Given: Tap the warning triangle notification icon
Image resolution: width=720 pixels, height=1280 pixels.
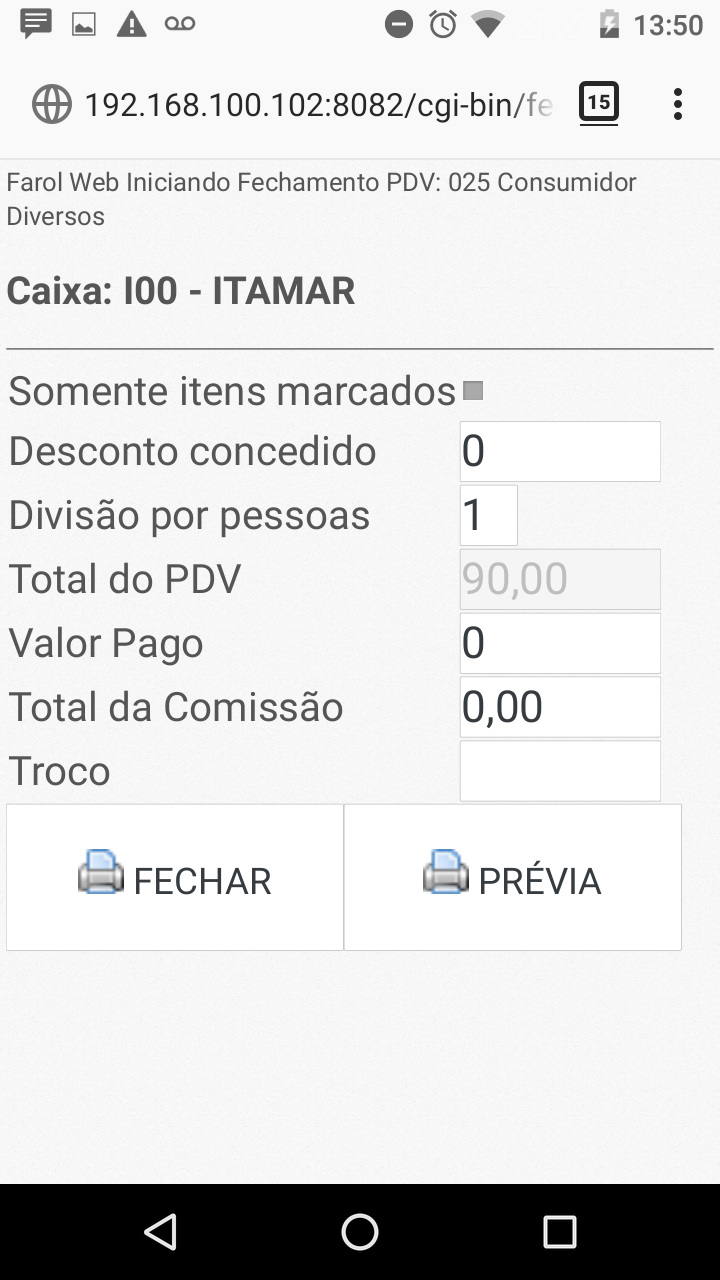Looking at the screenshot, I should click(x=131, y=25).
